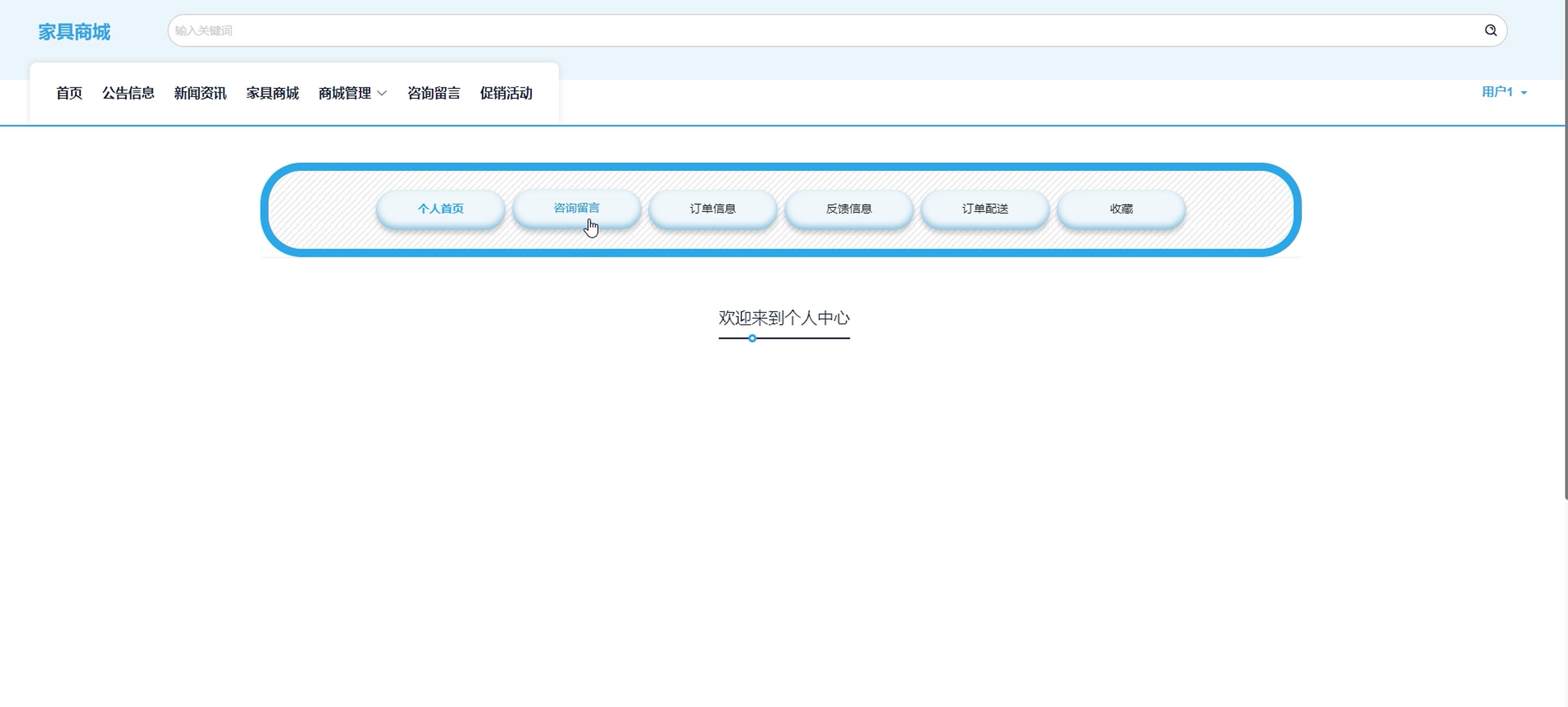Viewport: 1568px width, 707px height.
Task: Open the 新闻资讯 nav link
Action: [x=200, y=93]
